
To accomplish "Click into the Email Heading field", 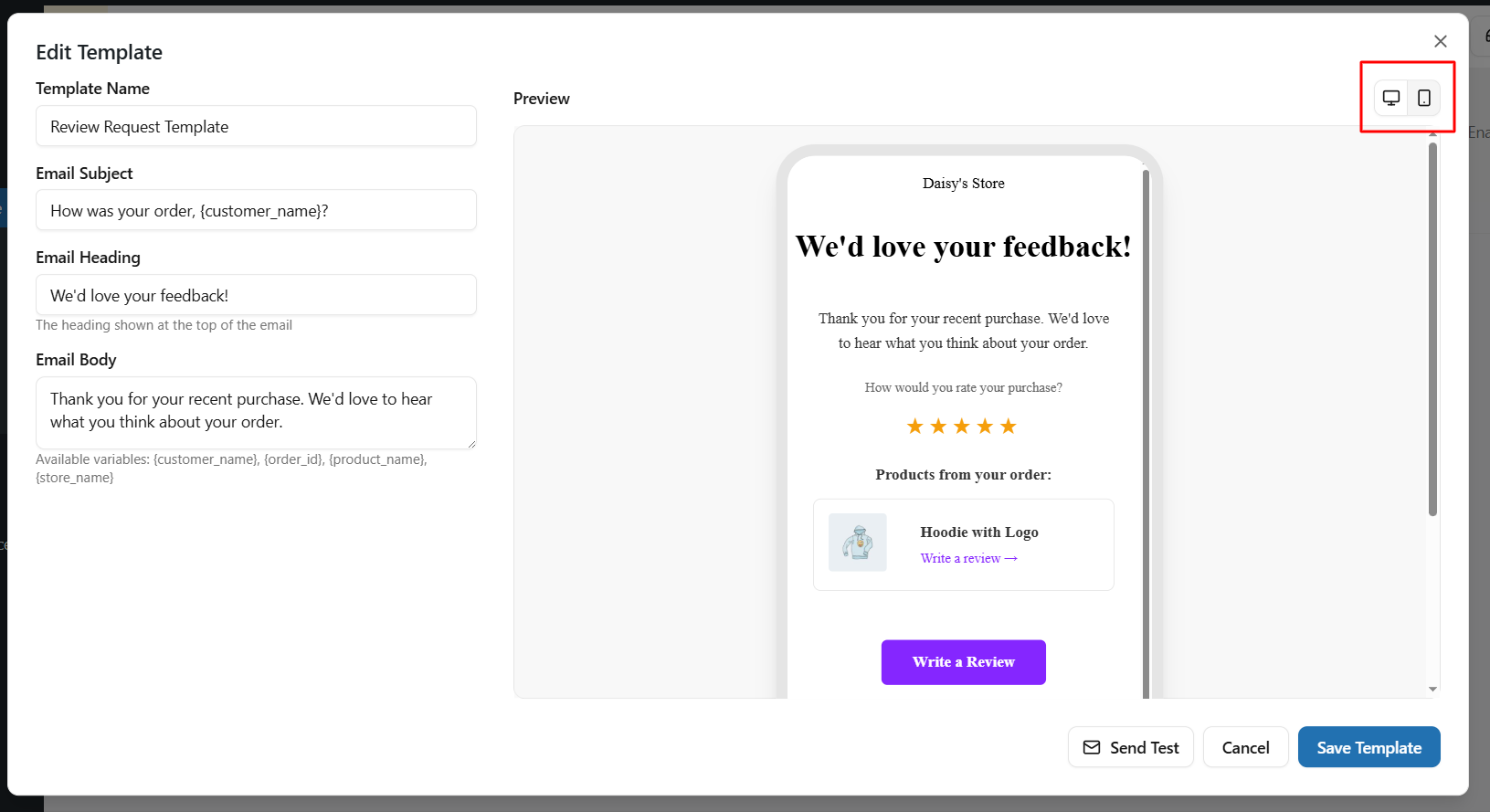I will coord(256,295).
